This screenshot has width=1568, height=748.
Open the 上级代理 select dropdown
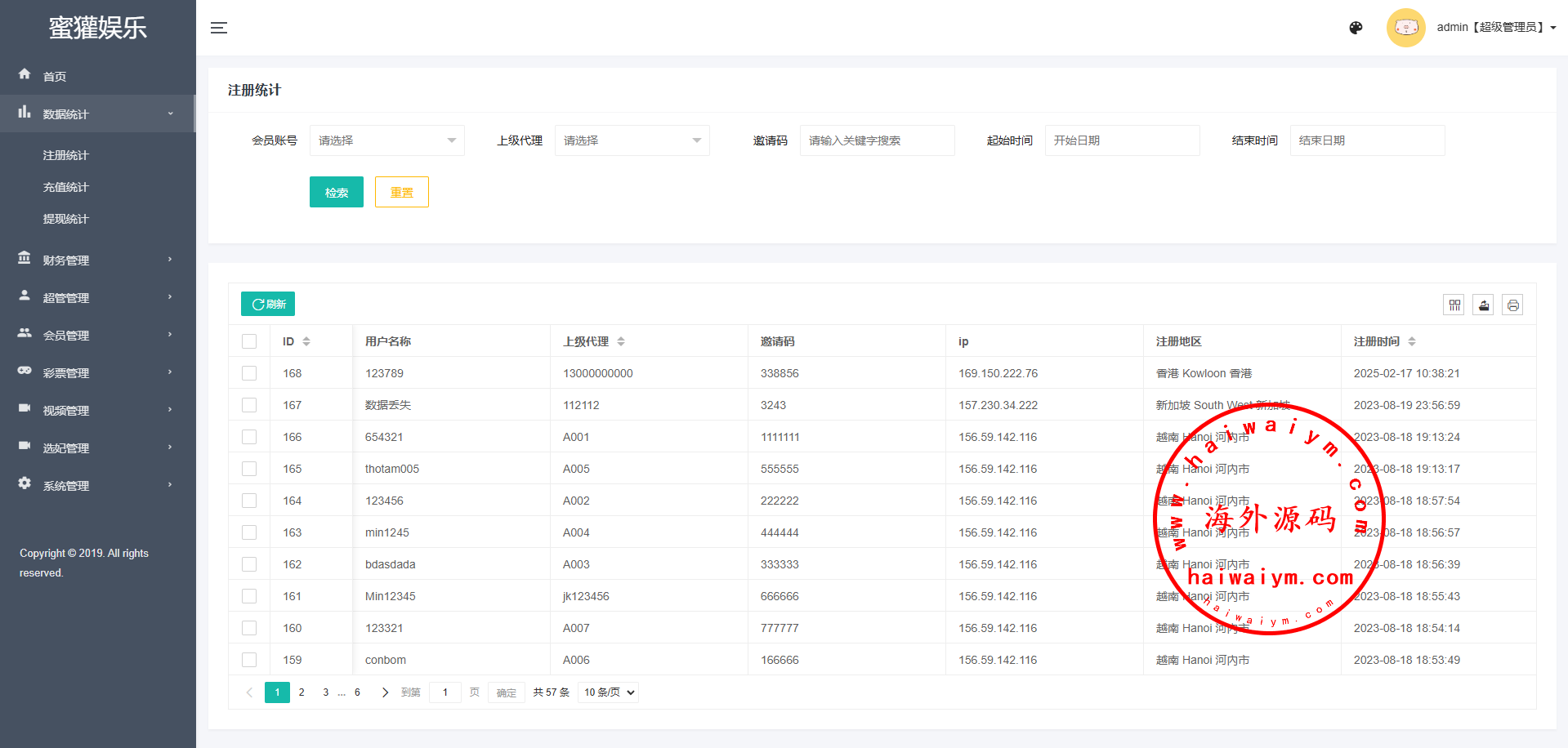pyautogui.click(x=632, y=140)
